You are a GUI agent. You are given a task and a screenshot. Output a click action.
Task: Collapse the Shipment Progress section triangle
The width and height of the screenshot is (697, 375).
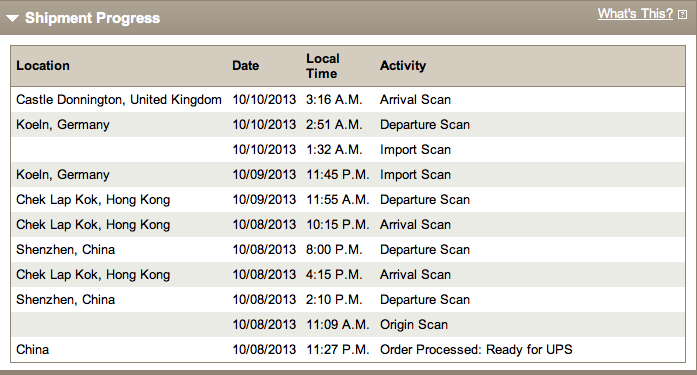pyautogui.click(x=12, y=18)
